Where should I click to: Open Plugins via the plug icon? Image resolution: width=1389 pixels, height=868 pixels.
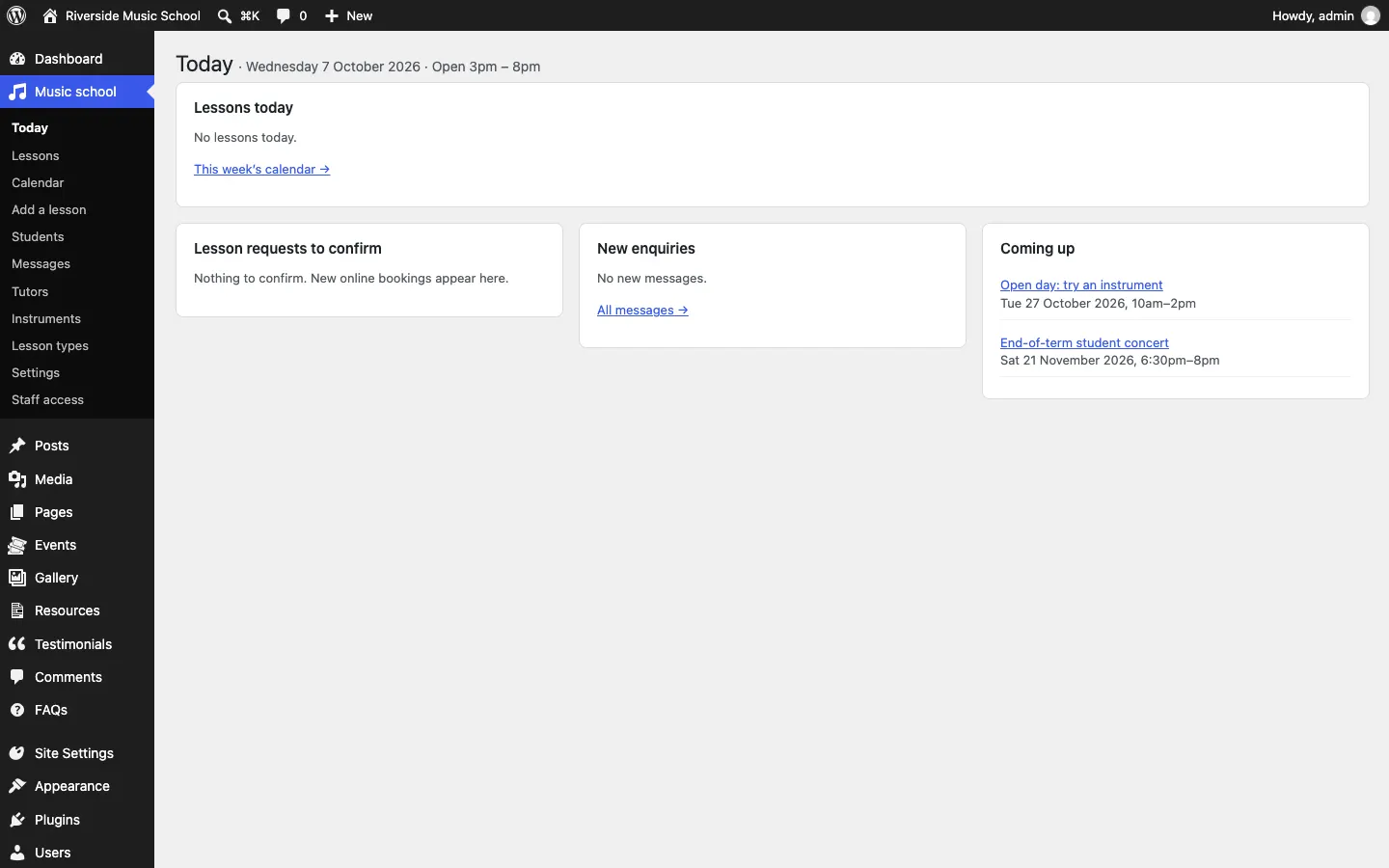click(17, 820)
